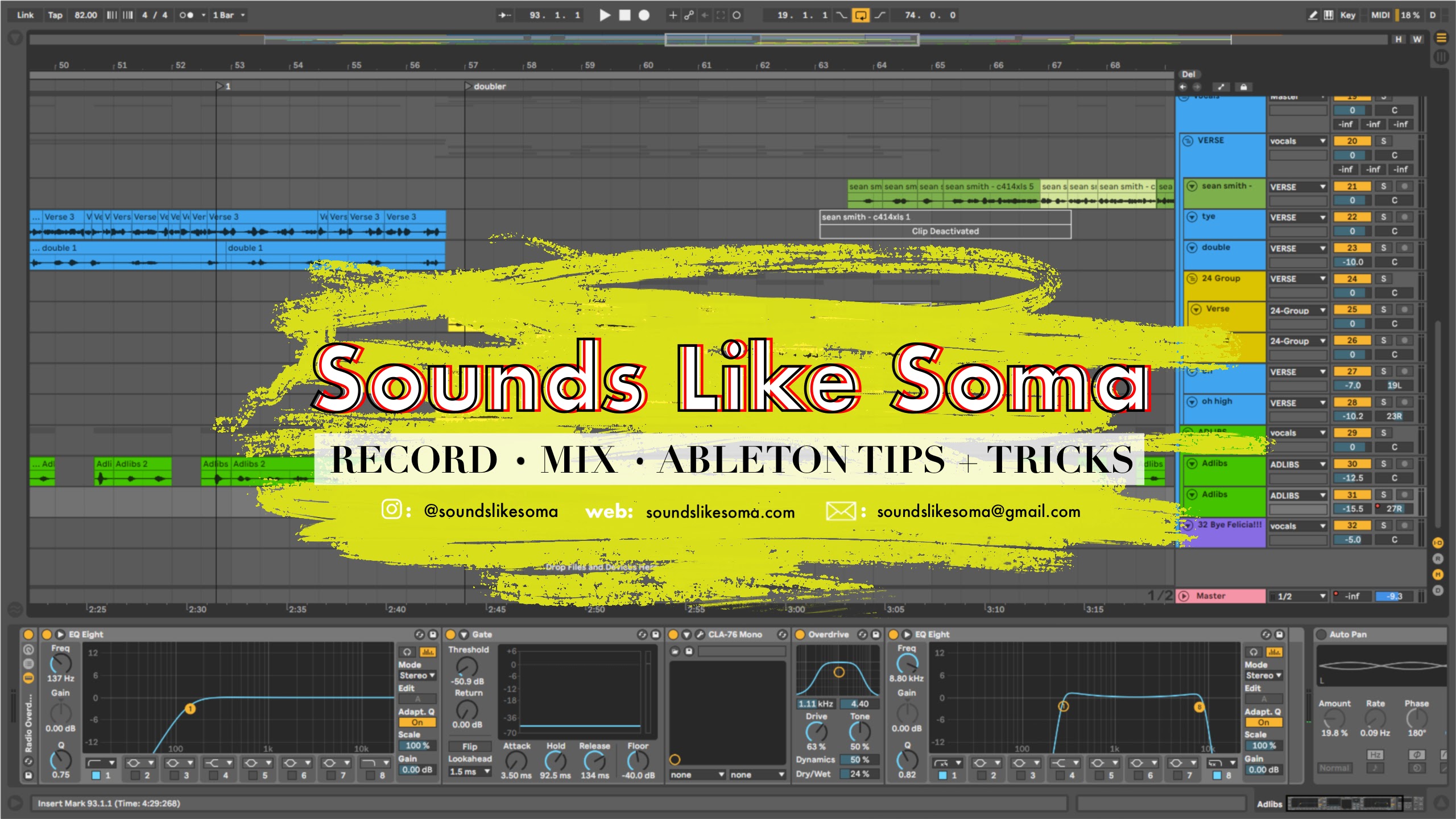Solo the double track
Screen dimensions: 1456x819
click(x=1383, y=248)
